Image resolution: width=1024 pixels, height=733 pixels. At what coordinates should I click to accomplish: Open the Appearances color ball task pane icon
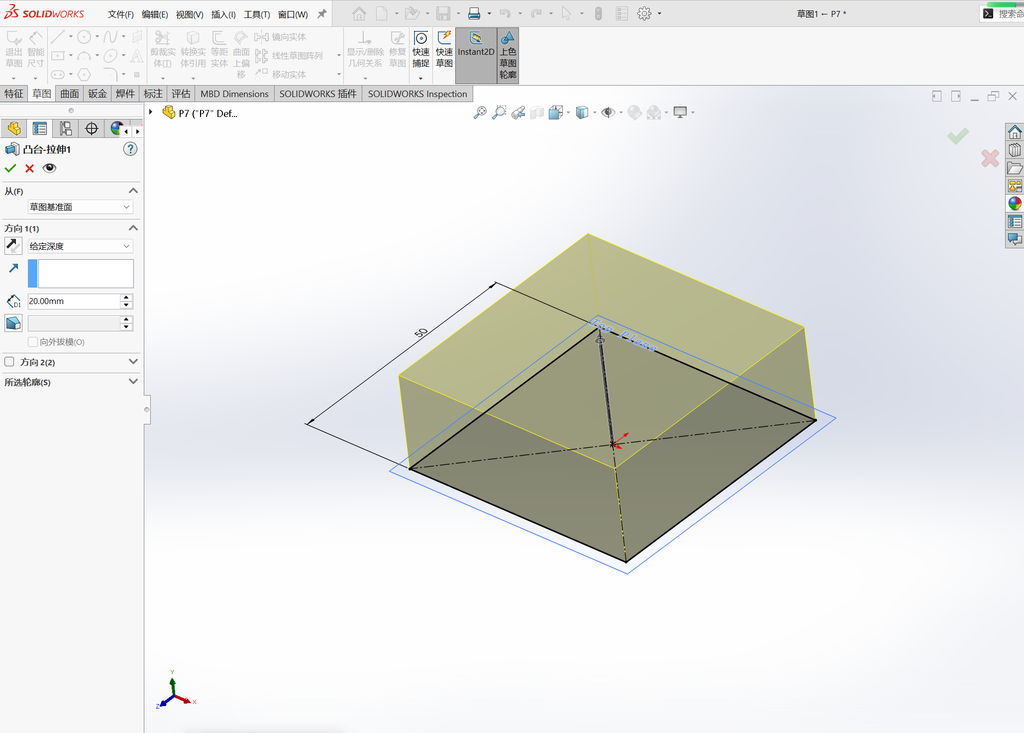(x=1014, y=203)
